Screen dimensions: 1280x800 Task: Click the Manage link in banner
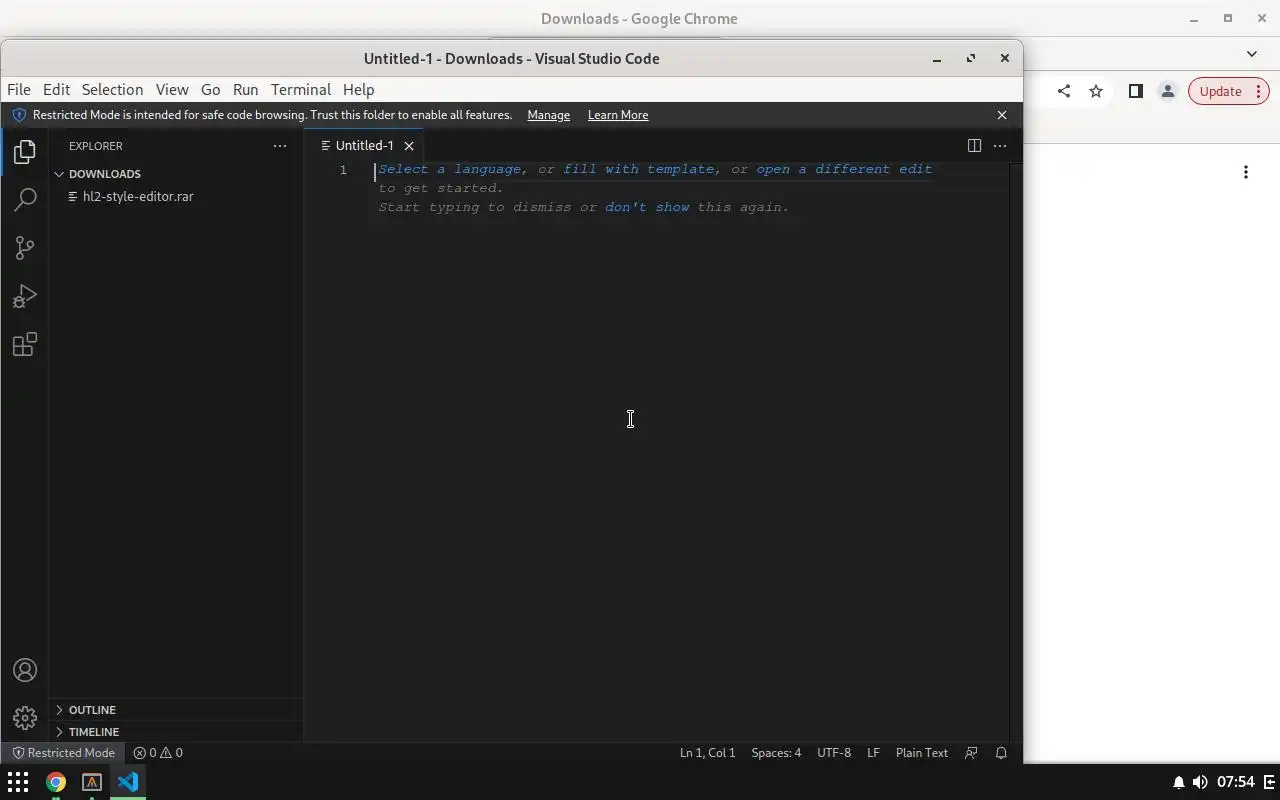548,115
